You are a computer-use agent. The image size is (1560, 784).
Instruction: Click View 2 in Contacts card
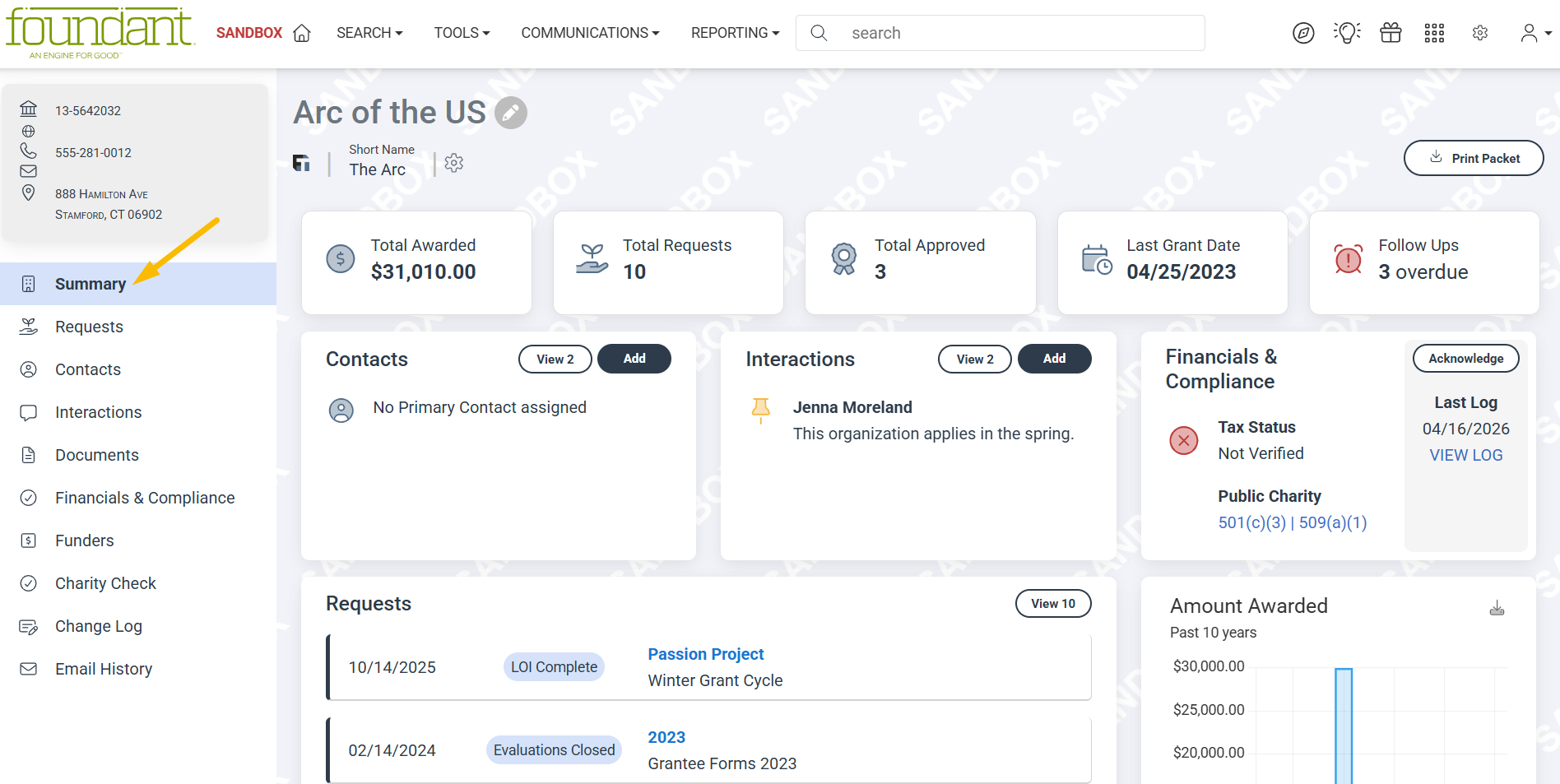[x=555, y=359]
